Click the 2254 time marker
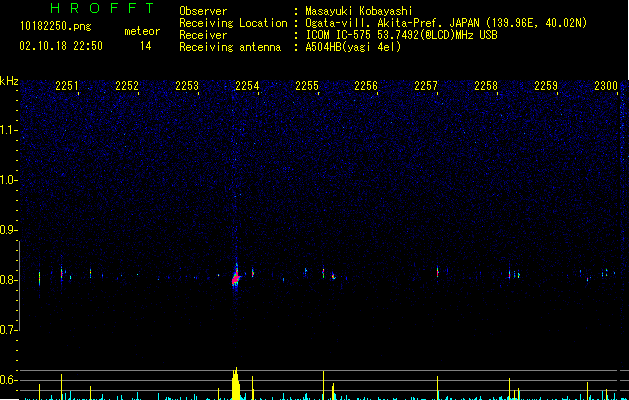Viewport: 629px width, 400px height. (x=247, y=86)
